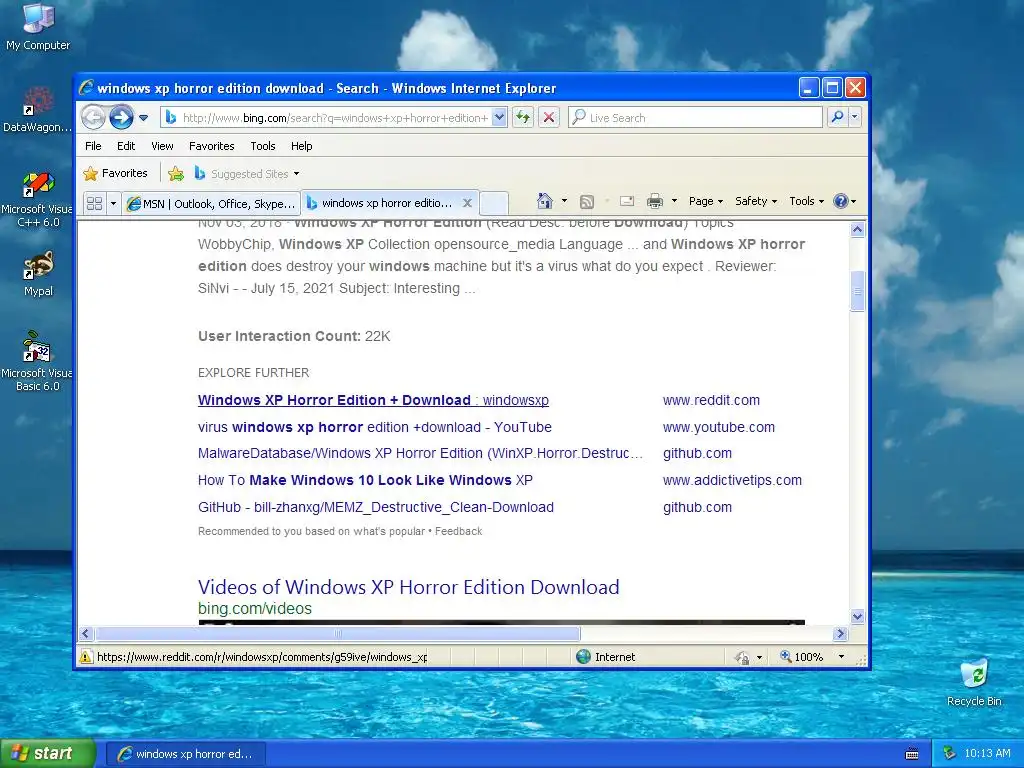The image size is (1024, 768).
Task: Click the Feedback link under recommendations
Action: pos(458,532)
